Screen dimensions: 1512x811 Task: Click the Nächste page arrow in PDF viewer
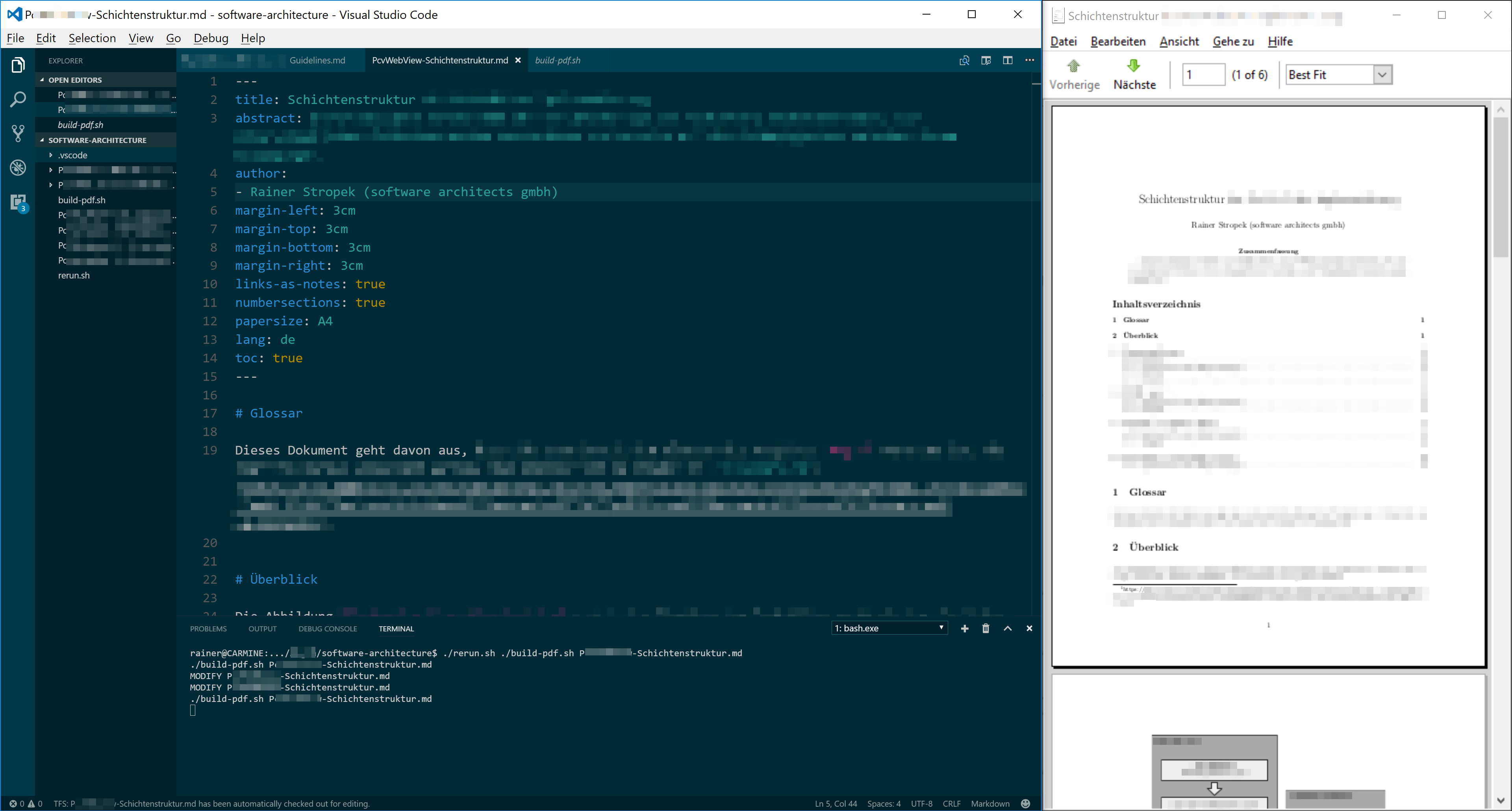tap(1134, 74)
